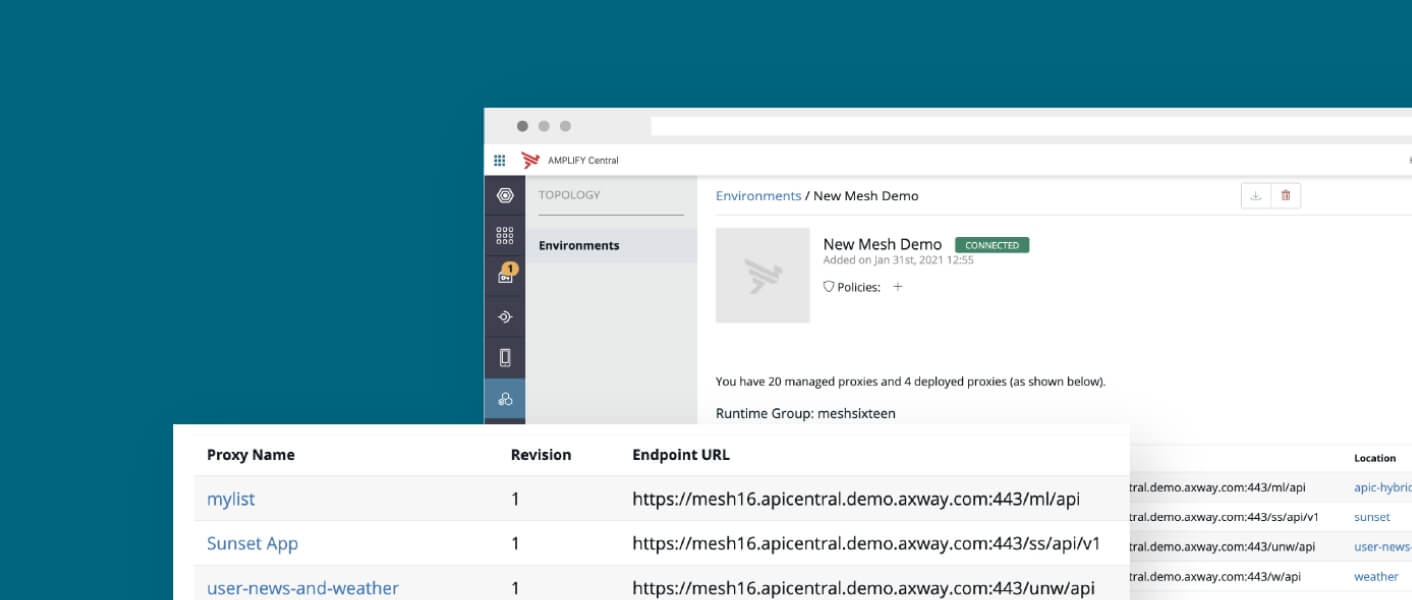Image resolution: width=1412 pixels, height=600 pixels.
Task: Open the user-news-and-weather proxy link
Action: [303, 588]
